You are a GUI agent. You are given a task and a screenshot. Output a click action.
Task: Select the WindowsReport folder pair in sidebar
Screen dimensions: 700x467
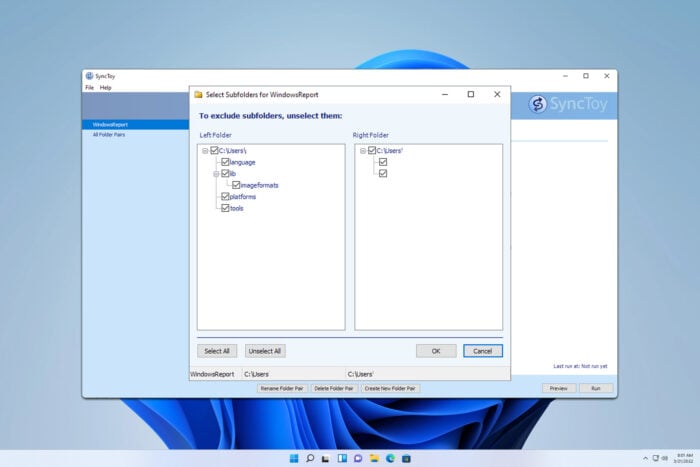click(135, 125)
